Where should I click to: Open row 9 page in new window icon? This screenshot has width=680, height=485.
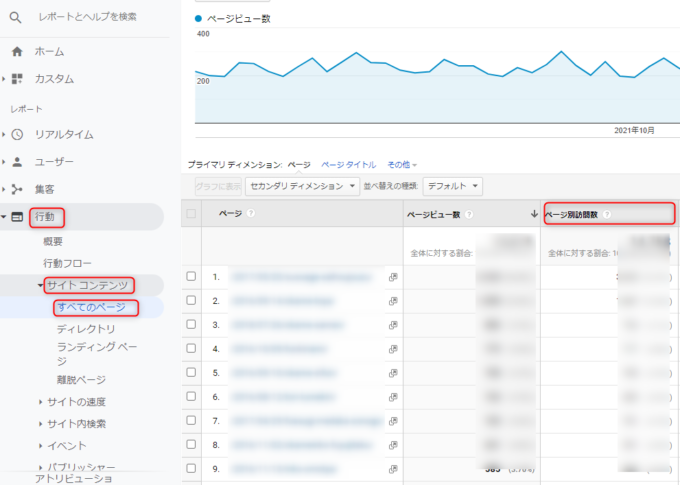point(393,469)
